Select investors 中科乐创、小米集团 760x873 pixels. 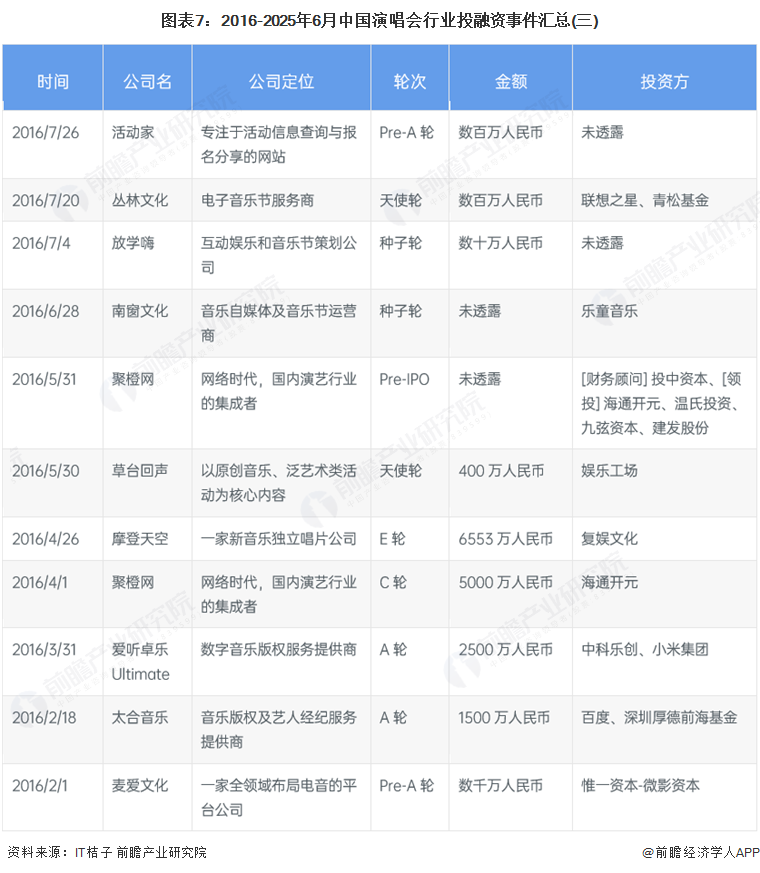(645, 650)
